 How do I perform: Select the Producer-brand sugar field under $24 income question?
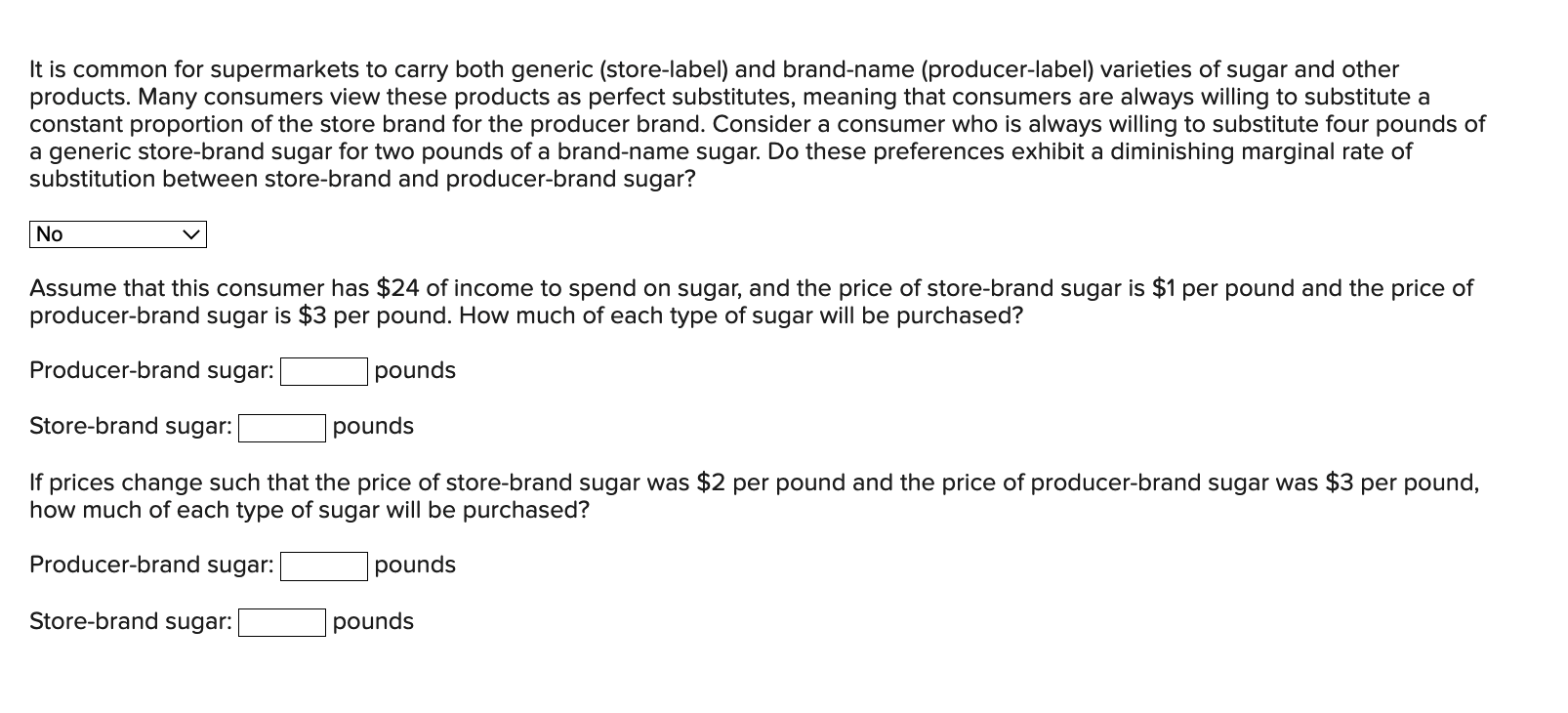tap(322, 372)
